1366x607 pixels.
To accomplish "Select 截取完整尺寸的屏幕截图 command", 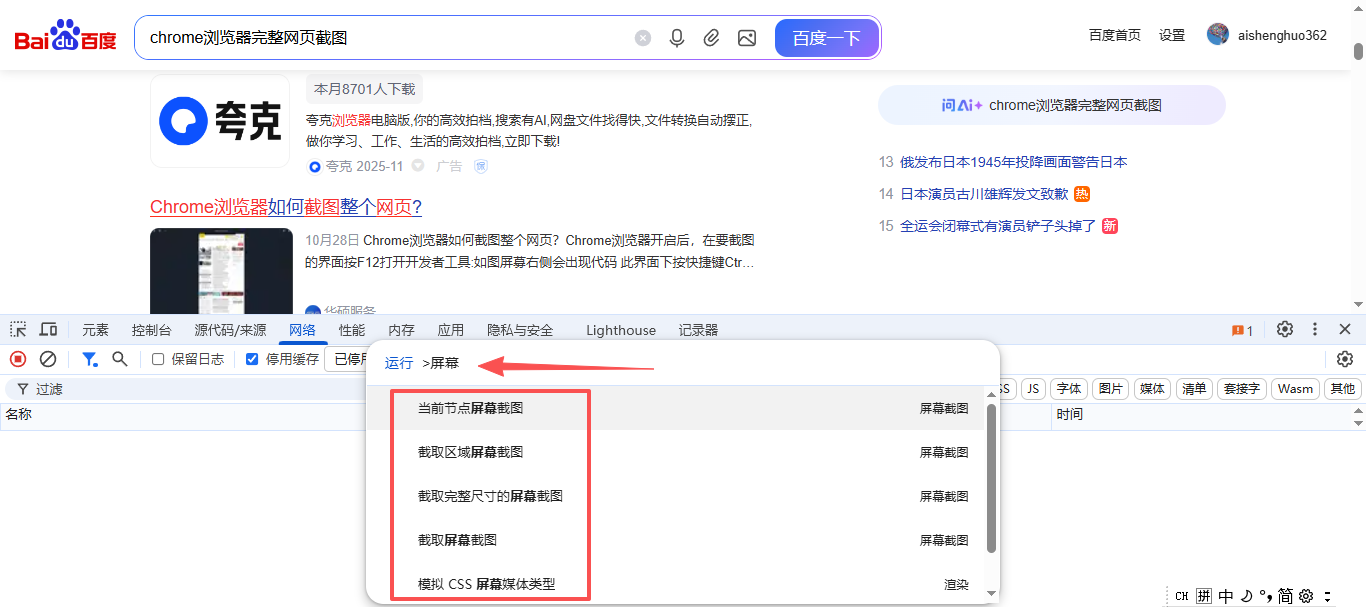I will (x=490, y=496).
